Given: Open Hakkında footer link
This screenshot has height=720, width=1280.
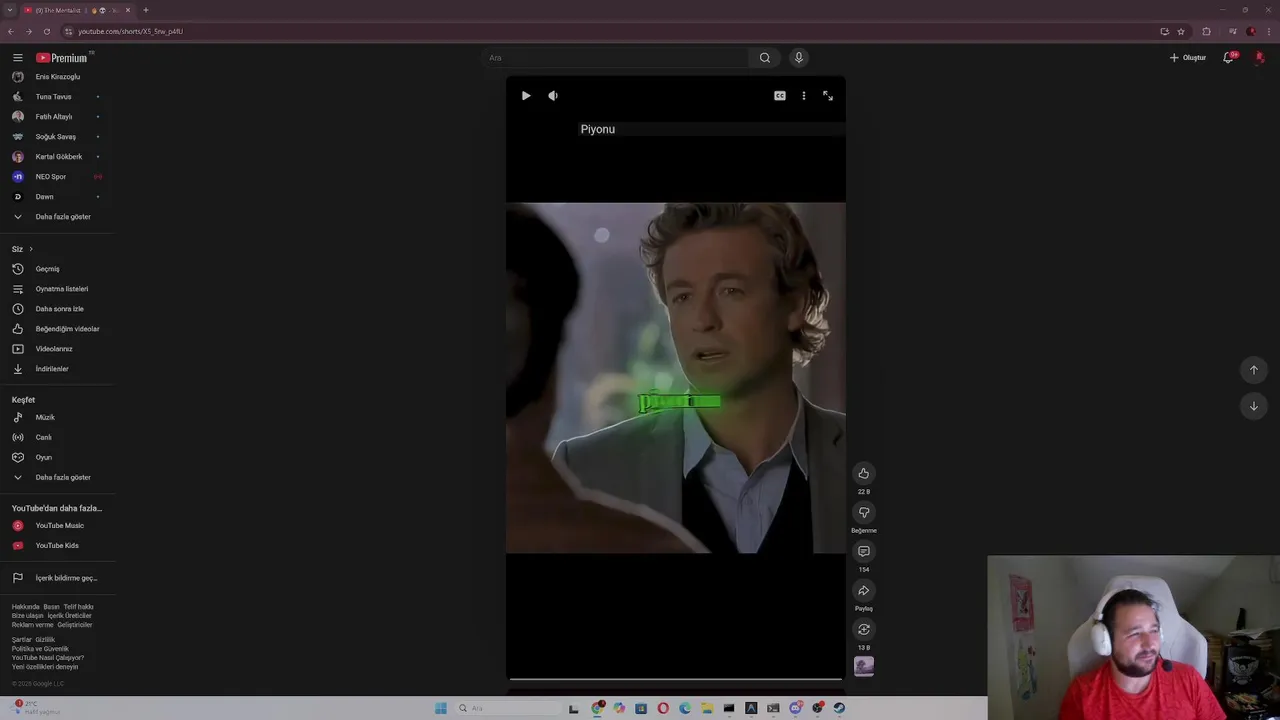Looking at the screenshot, I should (25, 607).
